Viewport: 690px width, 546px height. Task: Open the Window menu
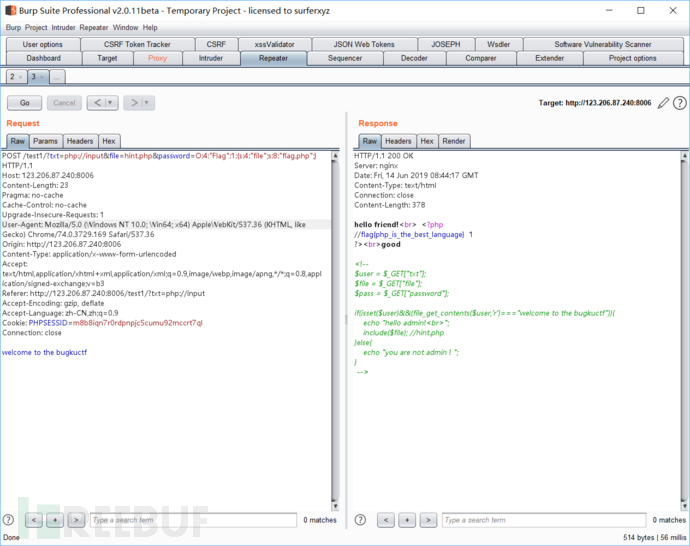coord(125,27)
